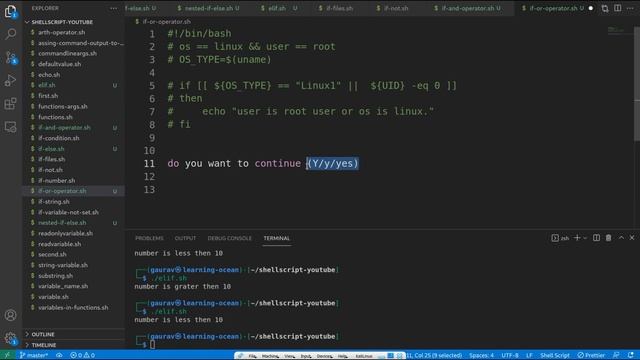Click the remote window indicator in status bar
This screenshot has width=640, height=360.
tap(7, 355)
